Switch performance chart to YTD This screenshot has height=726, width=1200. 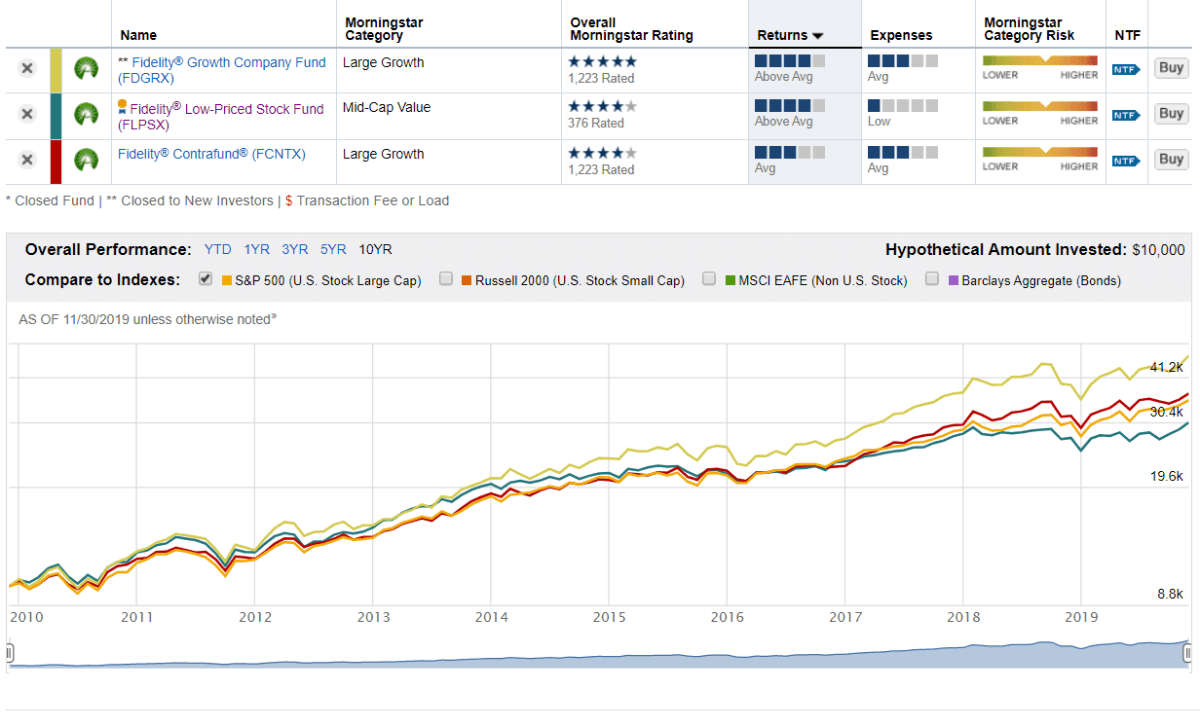click(x=218, y=250)
